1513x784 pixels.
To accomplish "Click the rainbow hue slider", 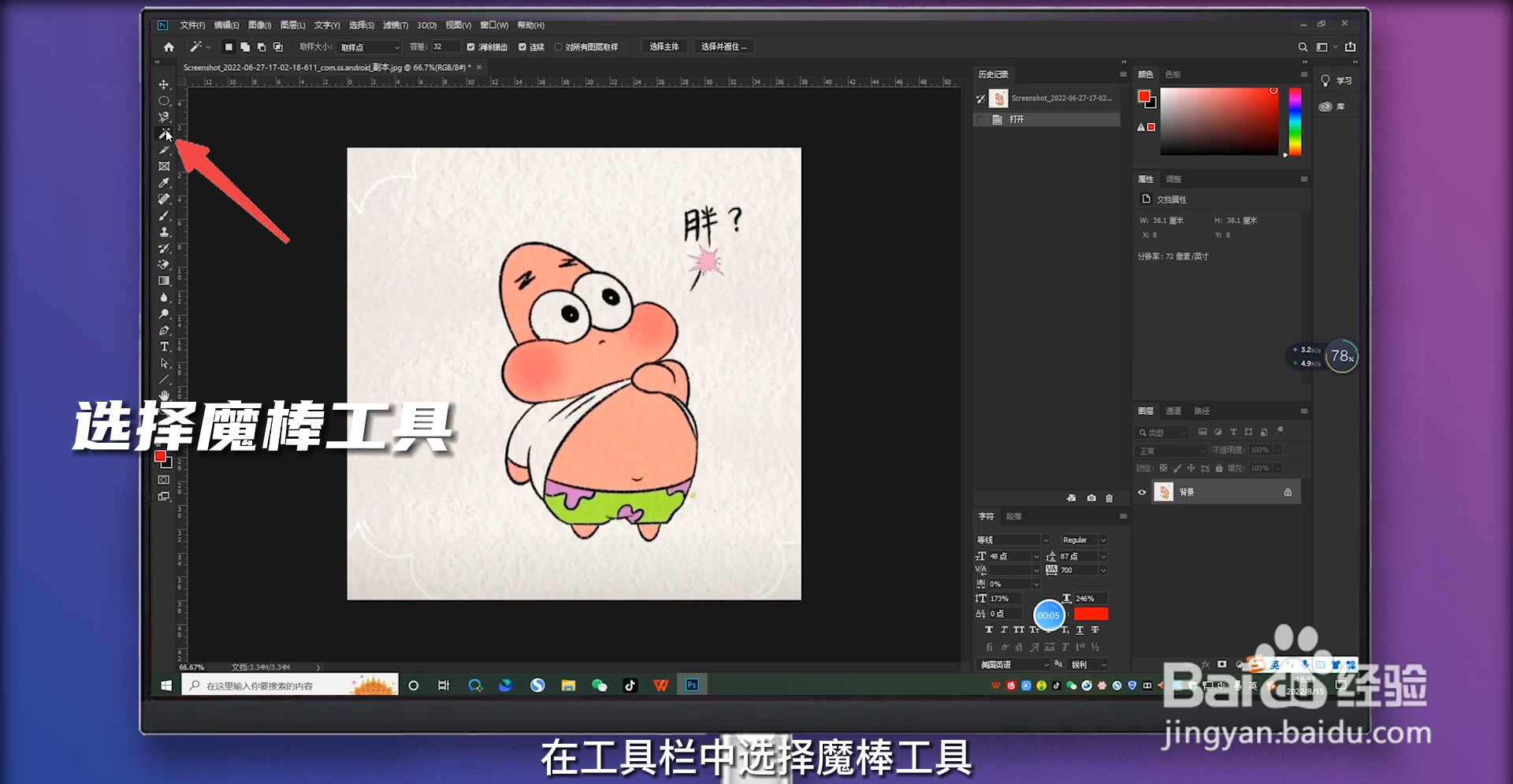I will tap(1295, 122).
